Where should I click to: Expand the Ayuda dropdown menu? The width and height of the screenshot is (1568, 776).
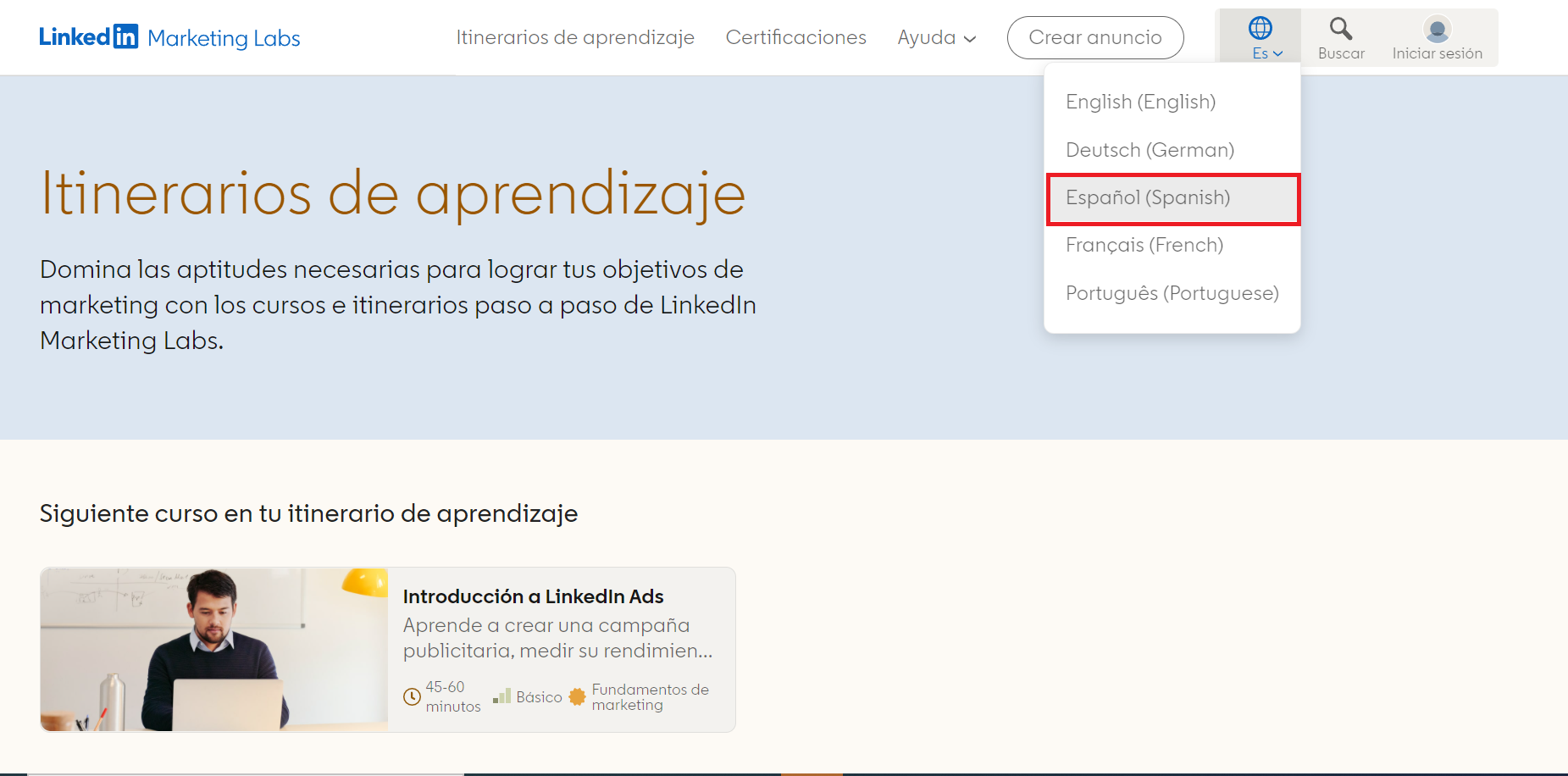pos(936,38)
